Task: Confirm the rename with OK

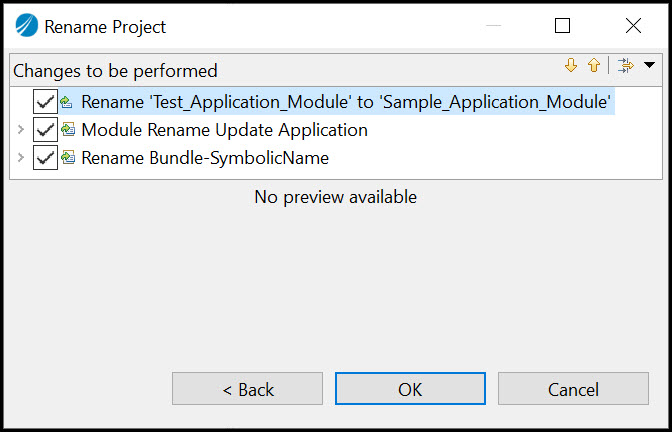Action: coord(410,389)
